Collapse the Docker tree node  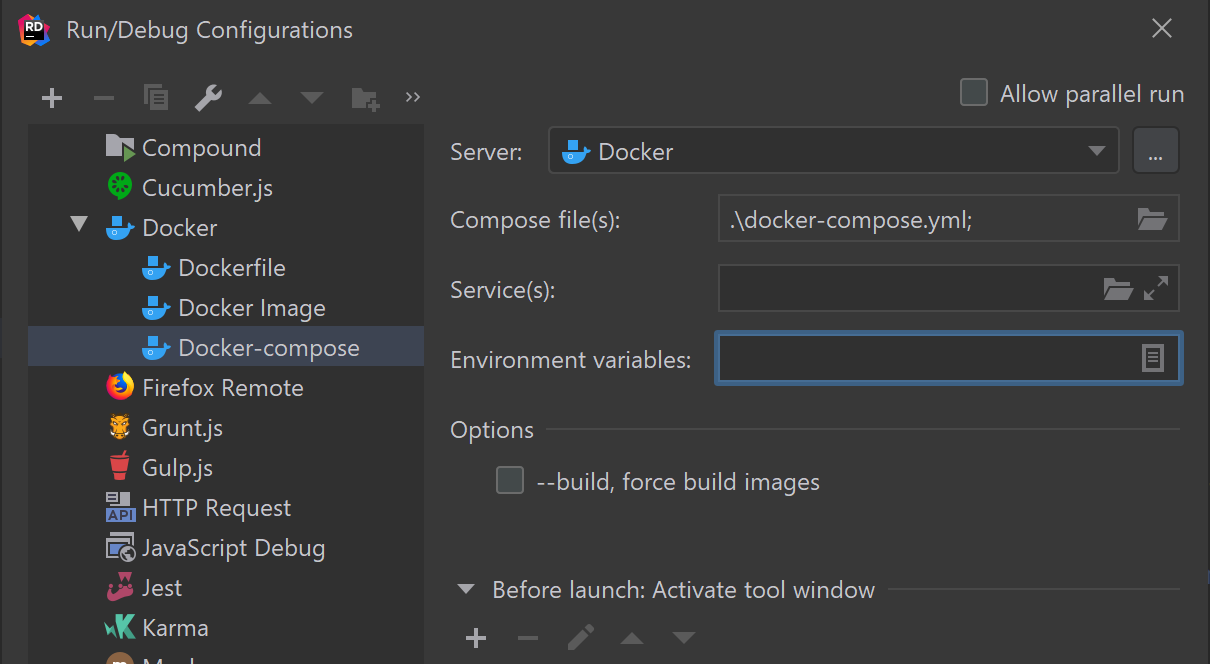tap(78, 227)
